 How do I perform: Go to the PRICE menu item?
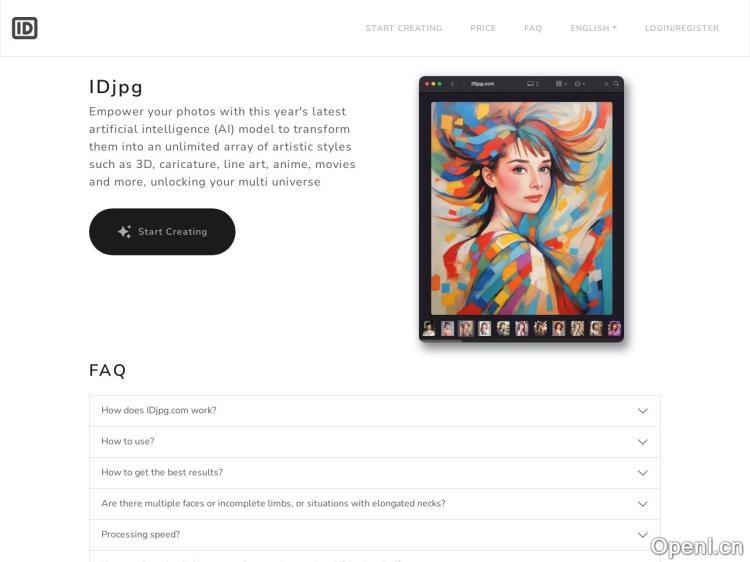(x=483, y=28)
